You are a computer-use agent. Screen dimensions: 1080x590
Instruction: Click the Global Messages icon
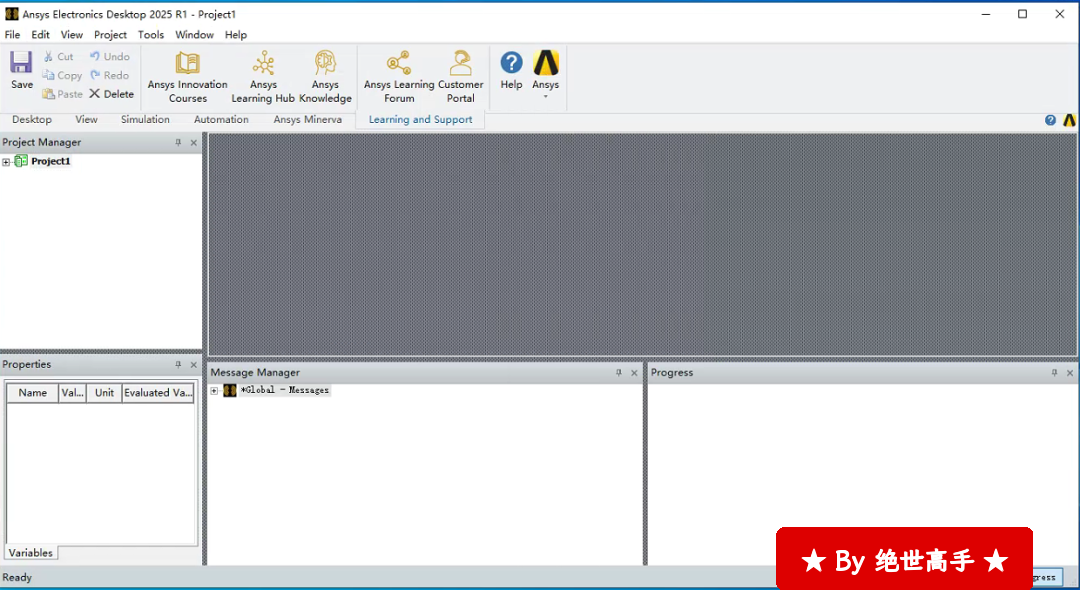[x=230, y=390]
